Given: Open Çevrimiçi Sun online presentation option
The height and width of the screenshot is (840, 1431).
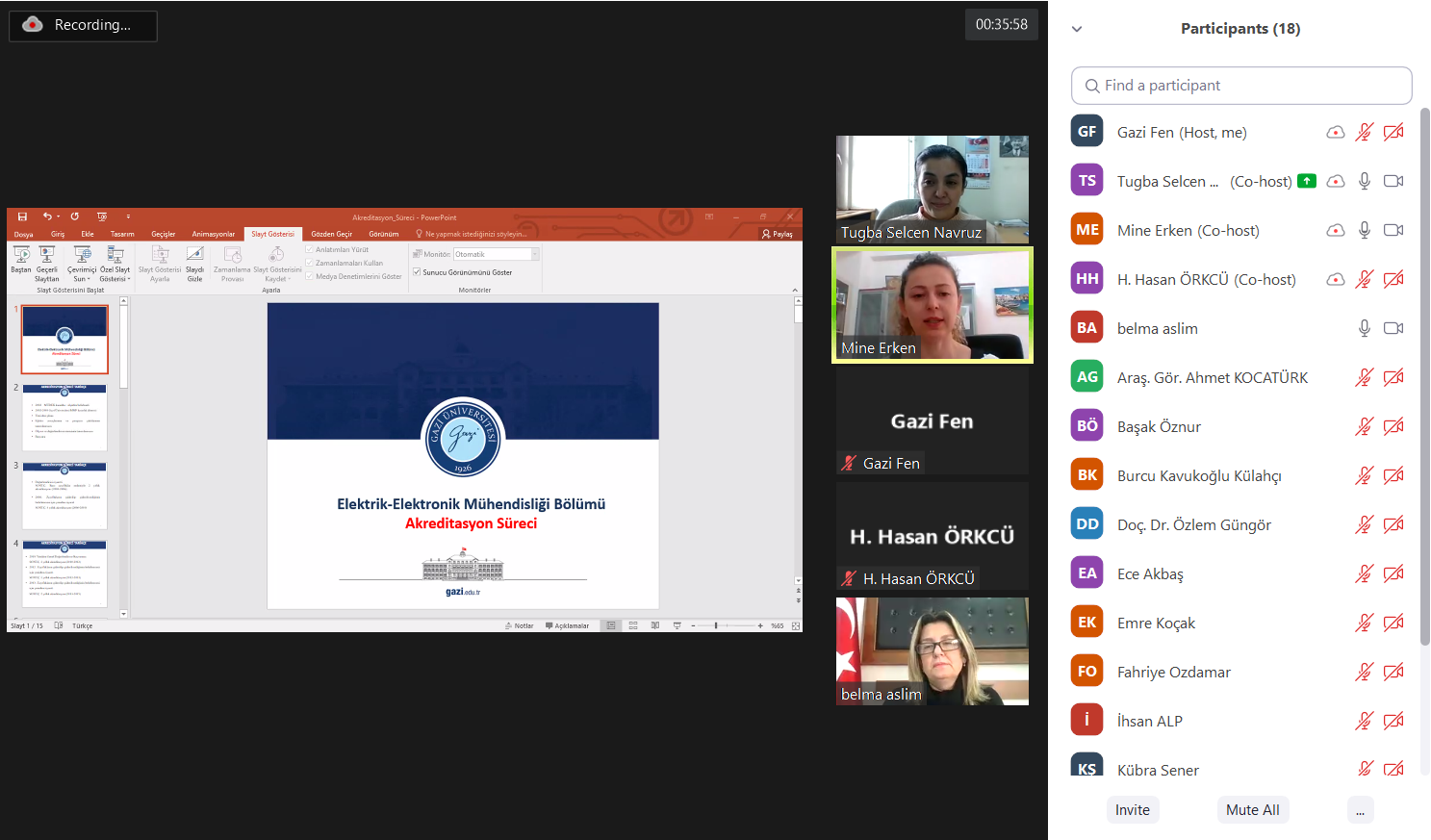Looking at the screenshot, I should (x=82, y=264).
